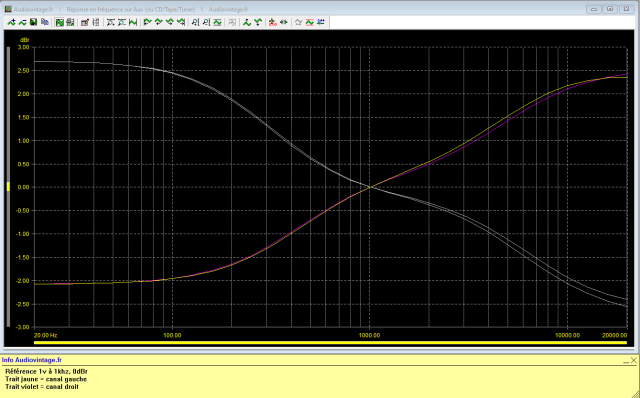Click the red marker curve icon

click(272, 22)
